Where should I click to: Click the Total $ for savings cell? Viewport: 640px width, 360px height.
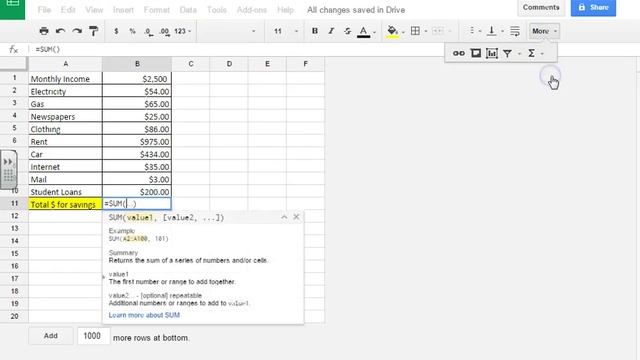coord(65,204)
